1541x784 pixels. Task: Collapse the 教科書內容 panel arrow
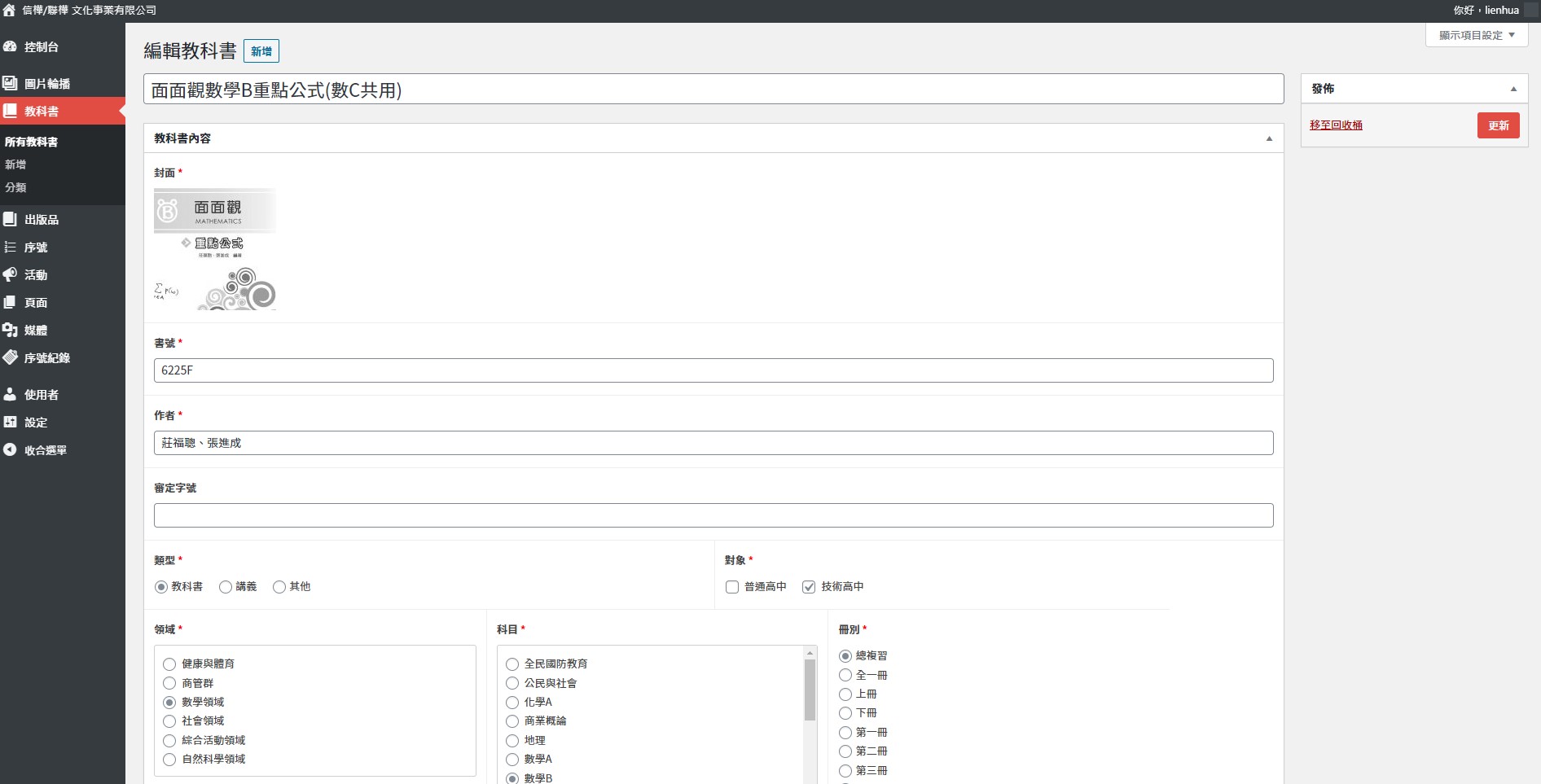pyautogui.click(x=1269, y=138)
